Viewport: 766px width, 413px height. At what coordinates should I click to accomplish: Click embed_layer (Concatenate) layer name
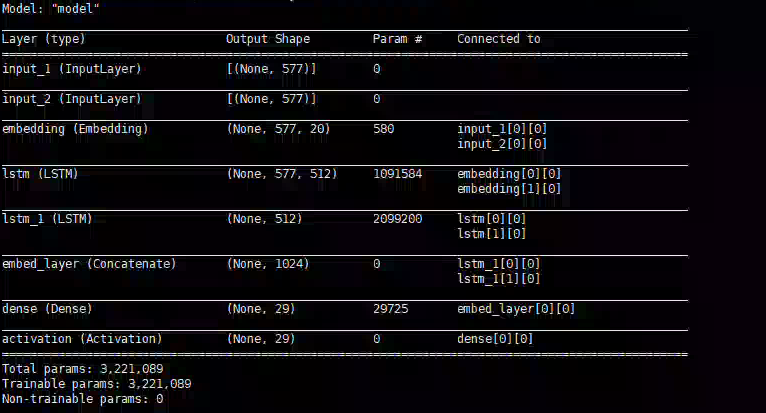[89, 264]
